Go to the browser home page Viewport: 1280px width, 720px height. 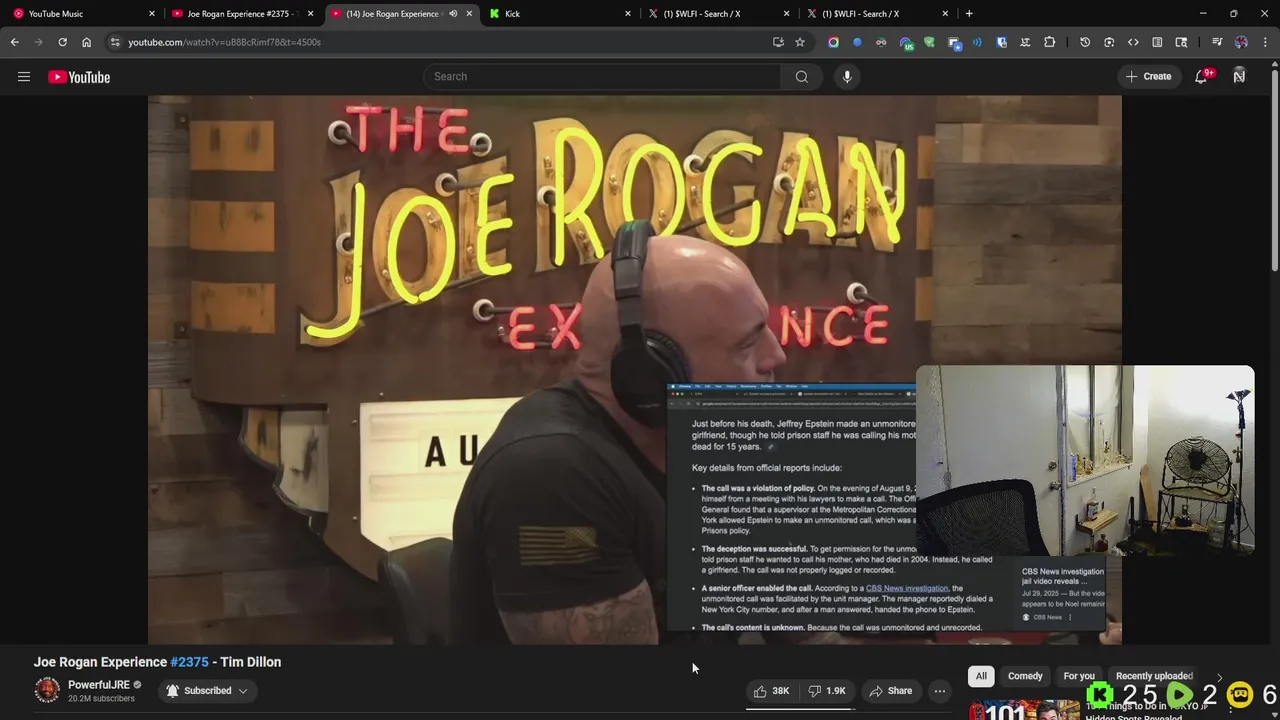(x=86, y=42)
